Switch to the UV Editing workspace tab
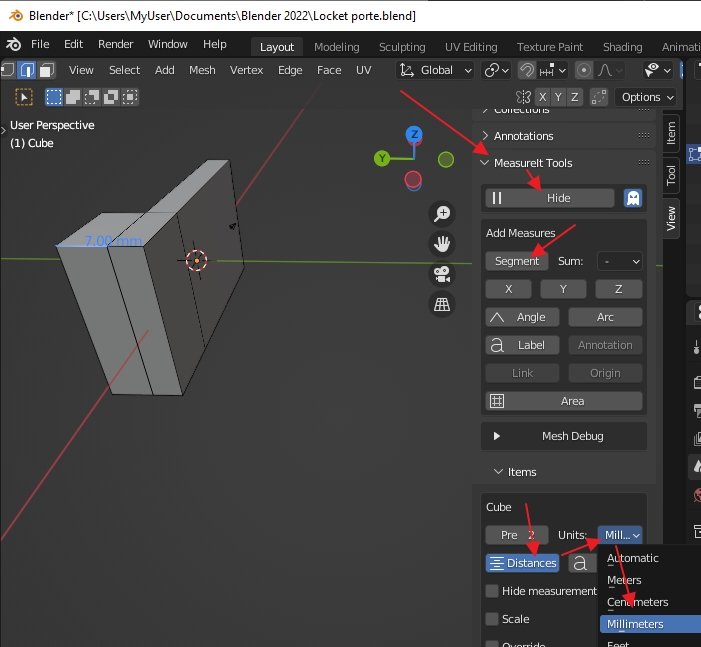 point(471,47)
